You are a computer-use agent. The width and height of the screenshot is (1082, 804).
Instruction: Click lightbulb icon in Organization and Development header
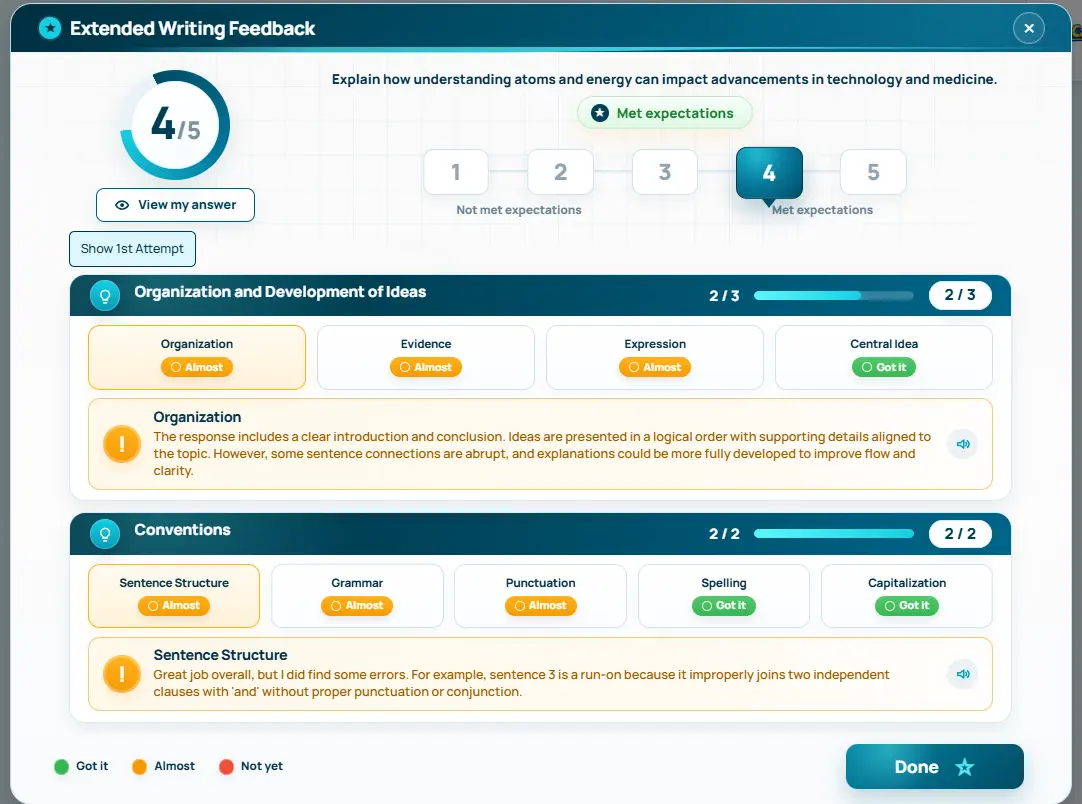[x=105, y=296]
